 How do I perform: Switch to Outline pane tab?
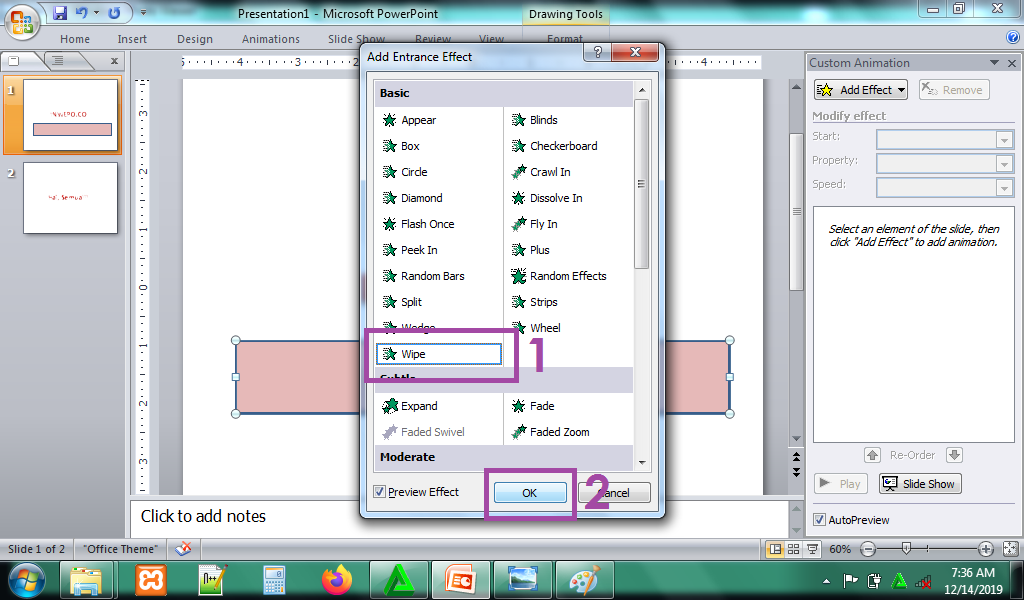click(x=59, y=61)
